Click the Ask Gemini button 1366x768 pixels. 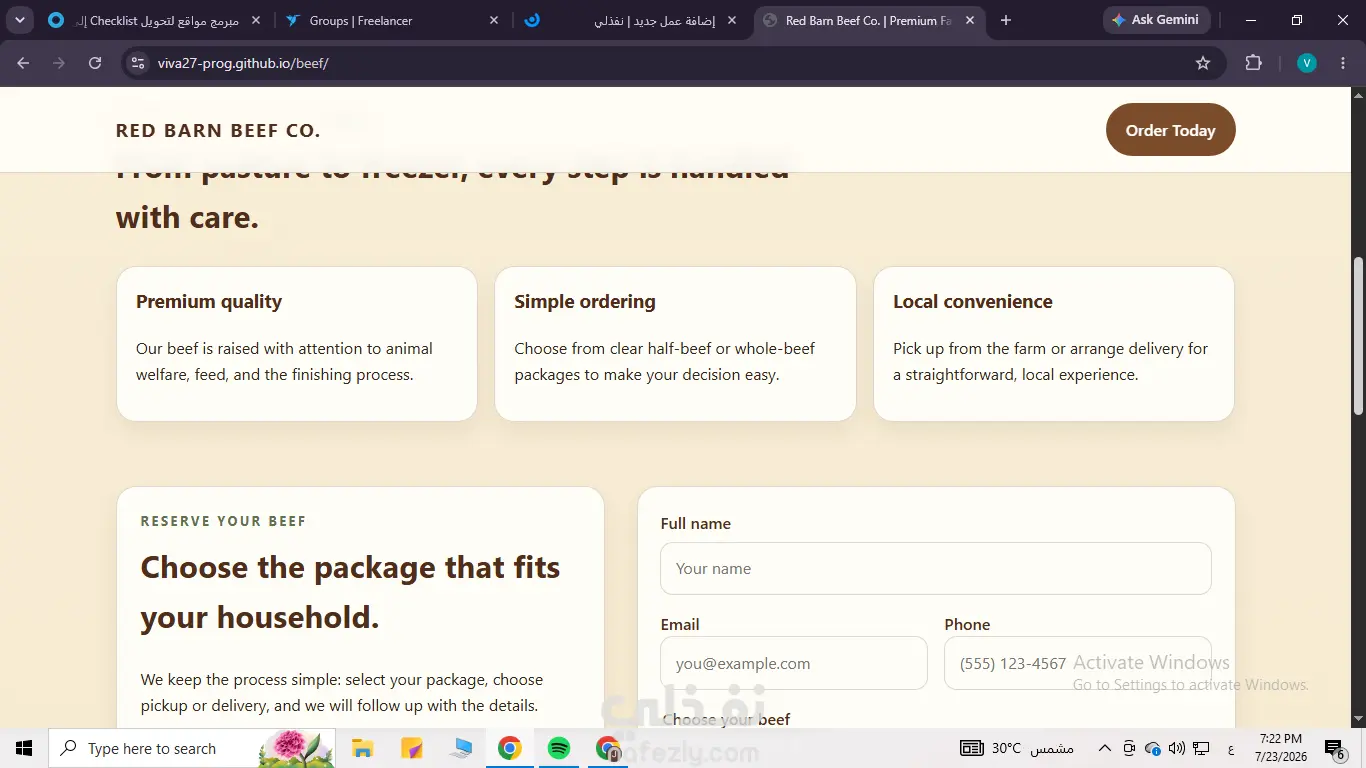click(x=1156, y=20)
